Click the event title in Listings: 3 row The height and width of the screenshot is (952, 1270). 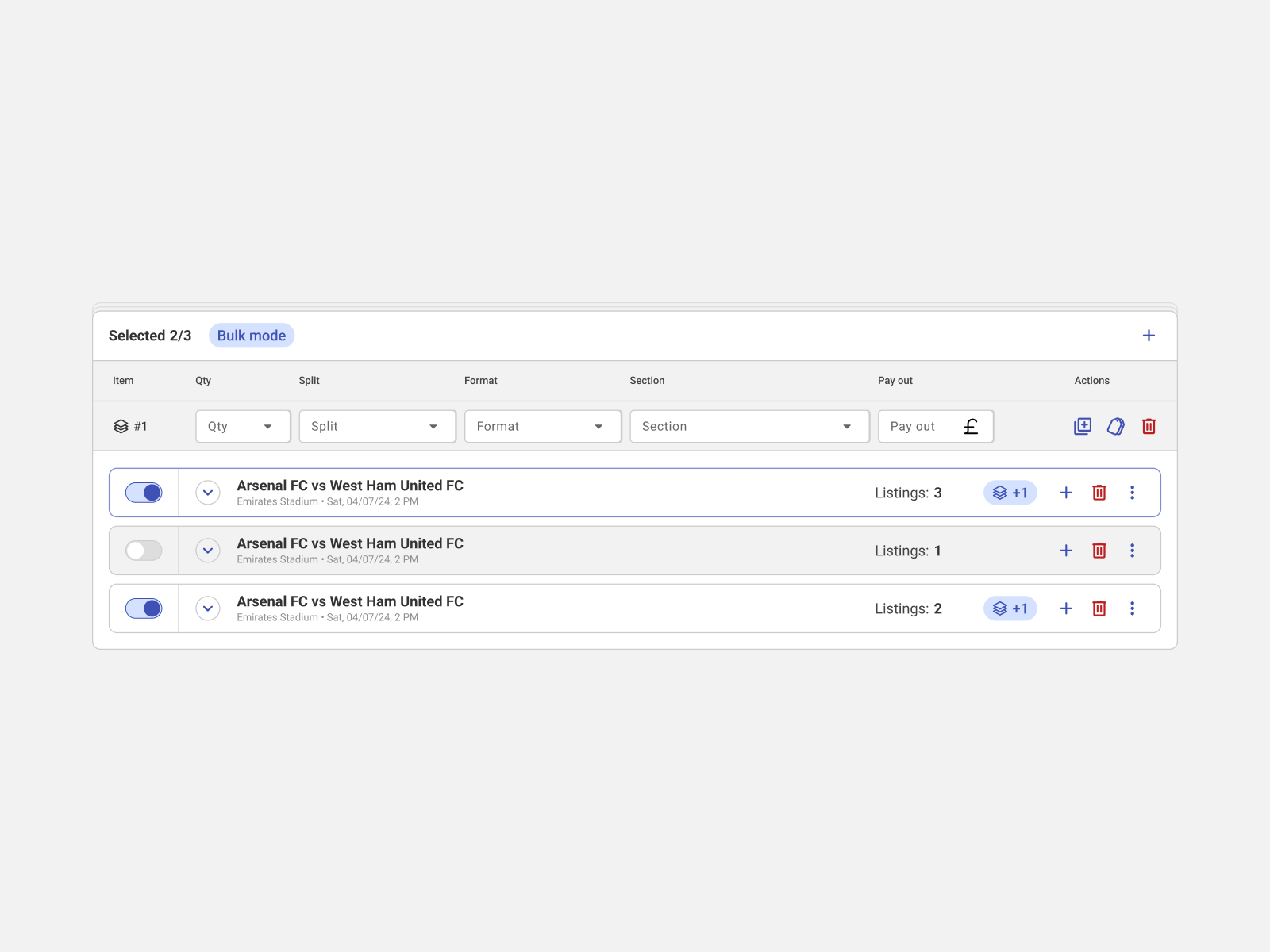click(350, 486)
